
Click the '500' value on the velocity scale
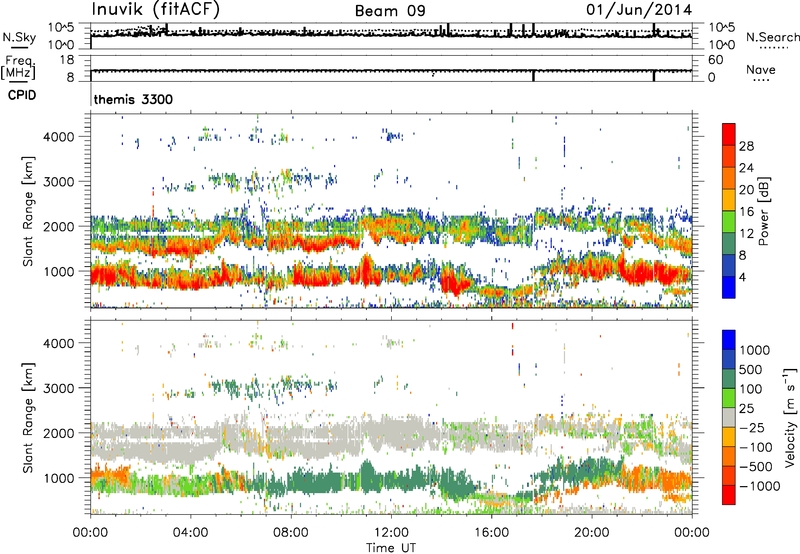tap(752, 369)
